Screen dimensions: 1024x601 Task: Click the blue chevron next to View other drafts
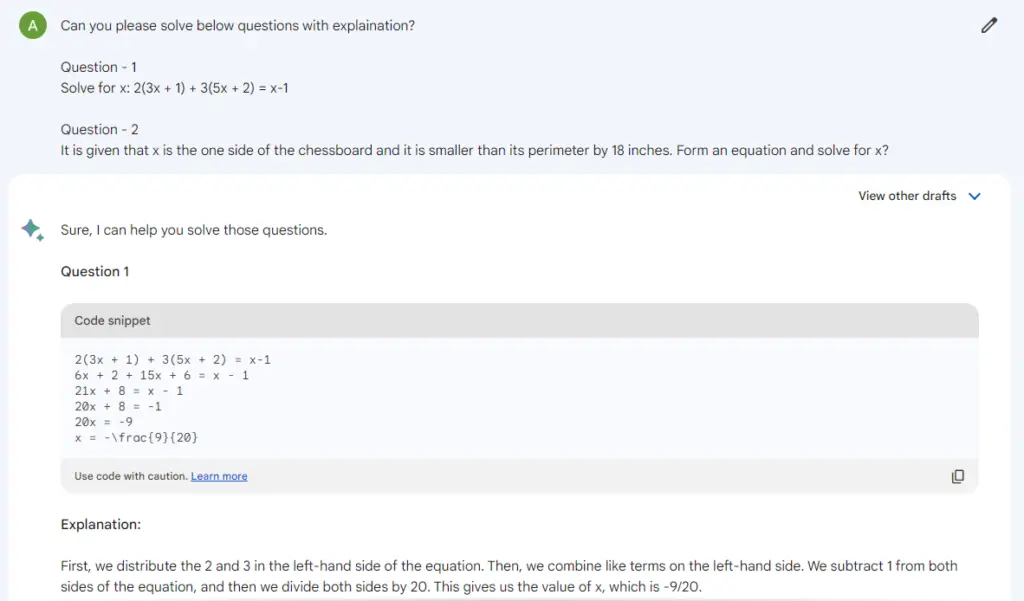(974, 196)
